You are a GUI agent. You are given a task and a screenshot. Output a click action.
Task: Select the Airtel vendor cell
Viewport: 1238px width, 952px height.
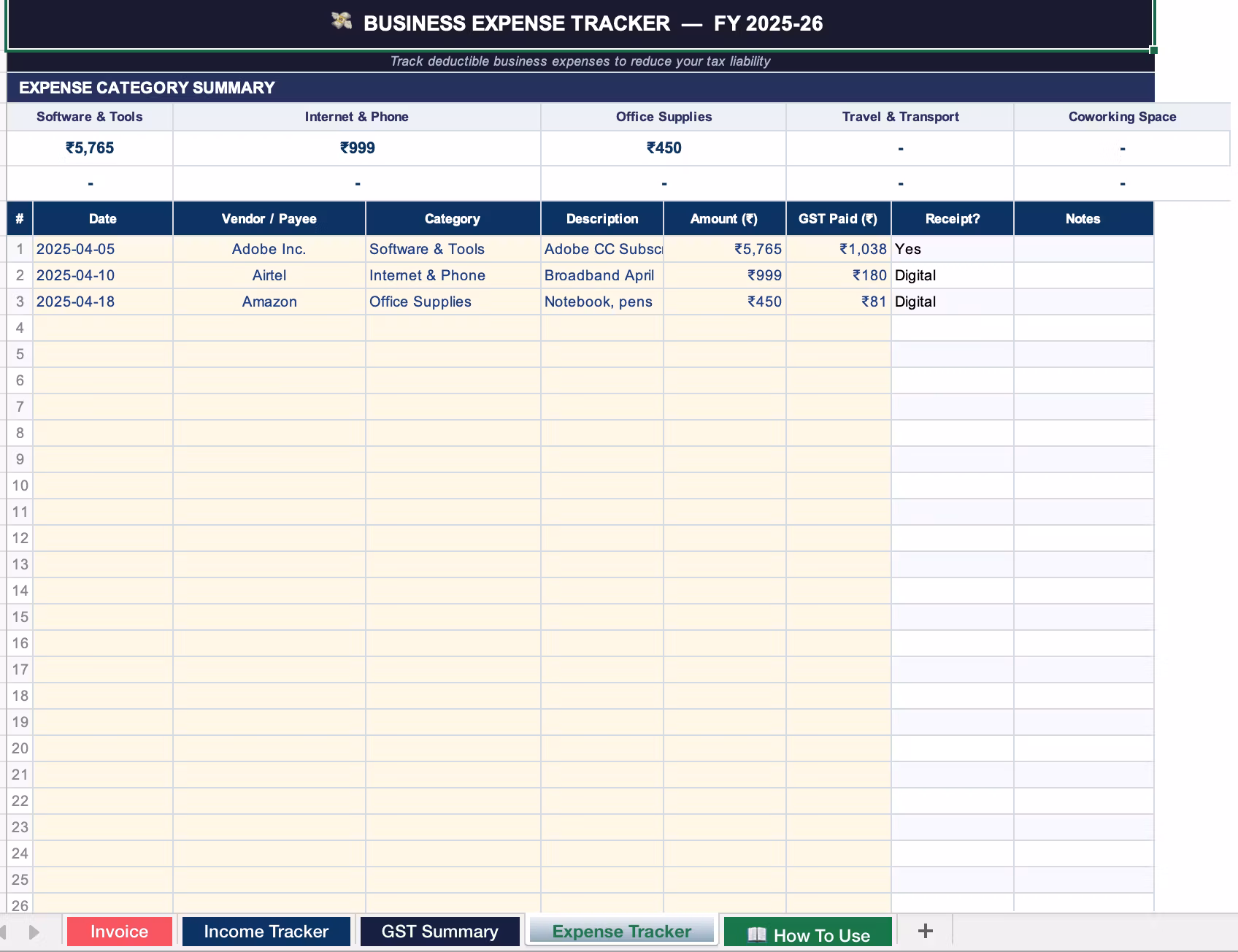click(x=269, y=275)
